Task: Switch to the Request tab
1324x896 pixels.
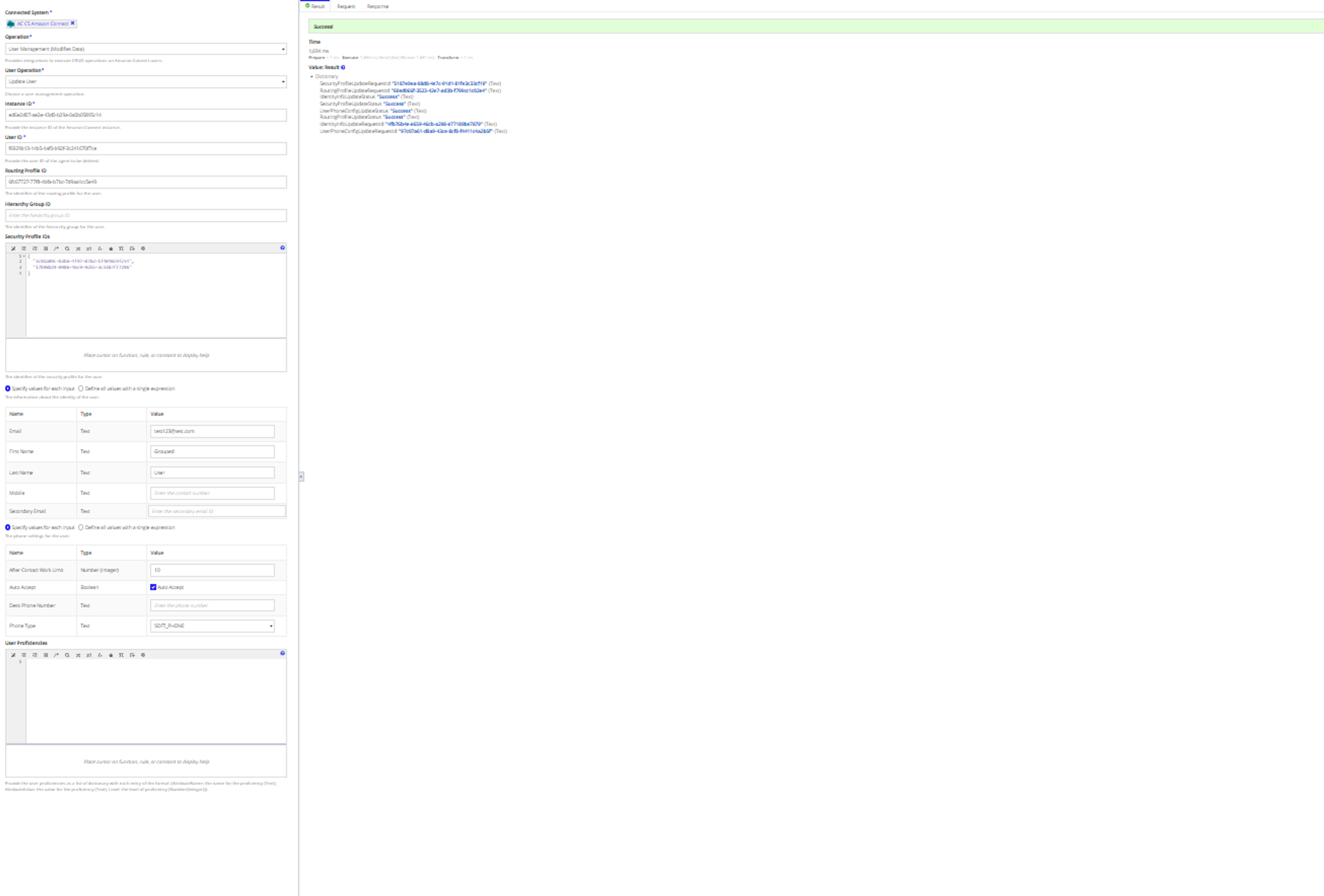Action: 346,6
